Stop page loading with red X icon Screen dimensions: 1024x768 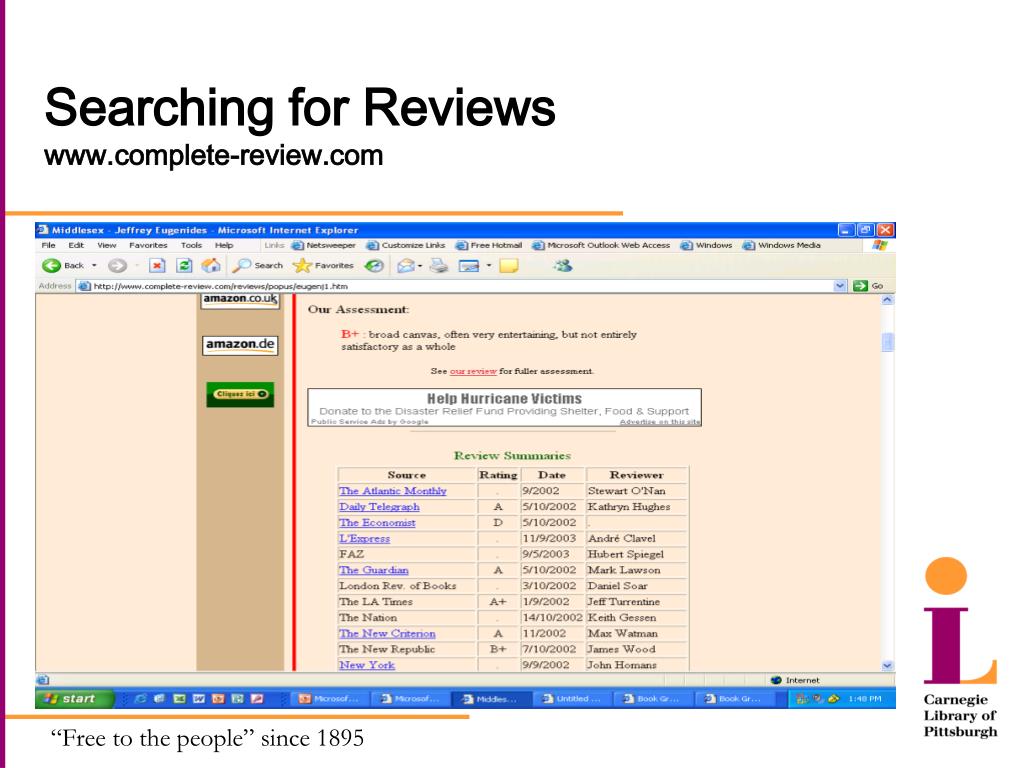tap(157, 265)
